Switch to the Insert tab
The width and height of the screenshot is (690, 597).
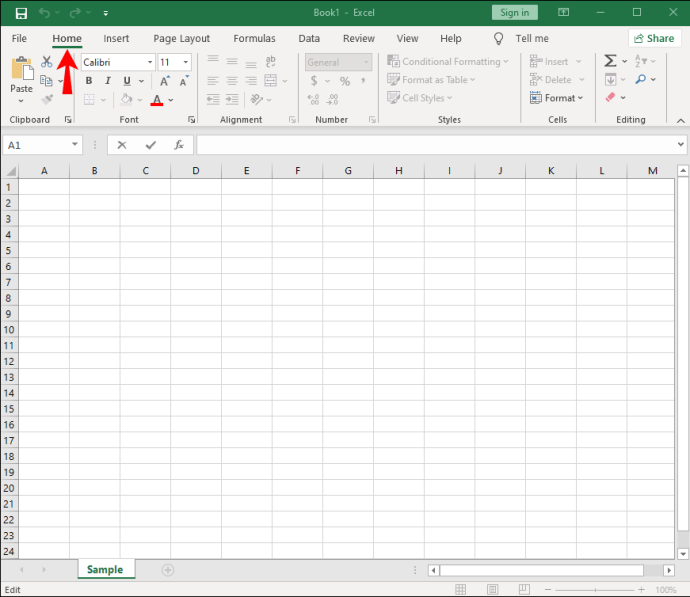point(116,39)
